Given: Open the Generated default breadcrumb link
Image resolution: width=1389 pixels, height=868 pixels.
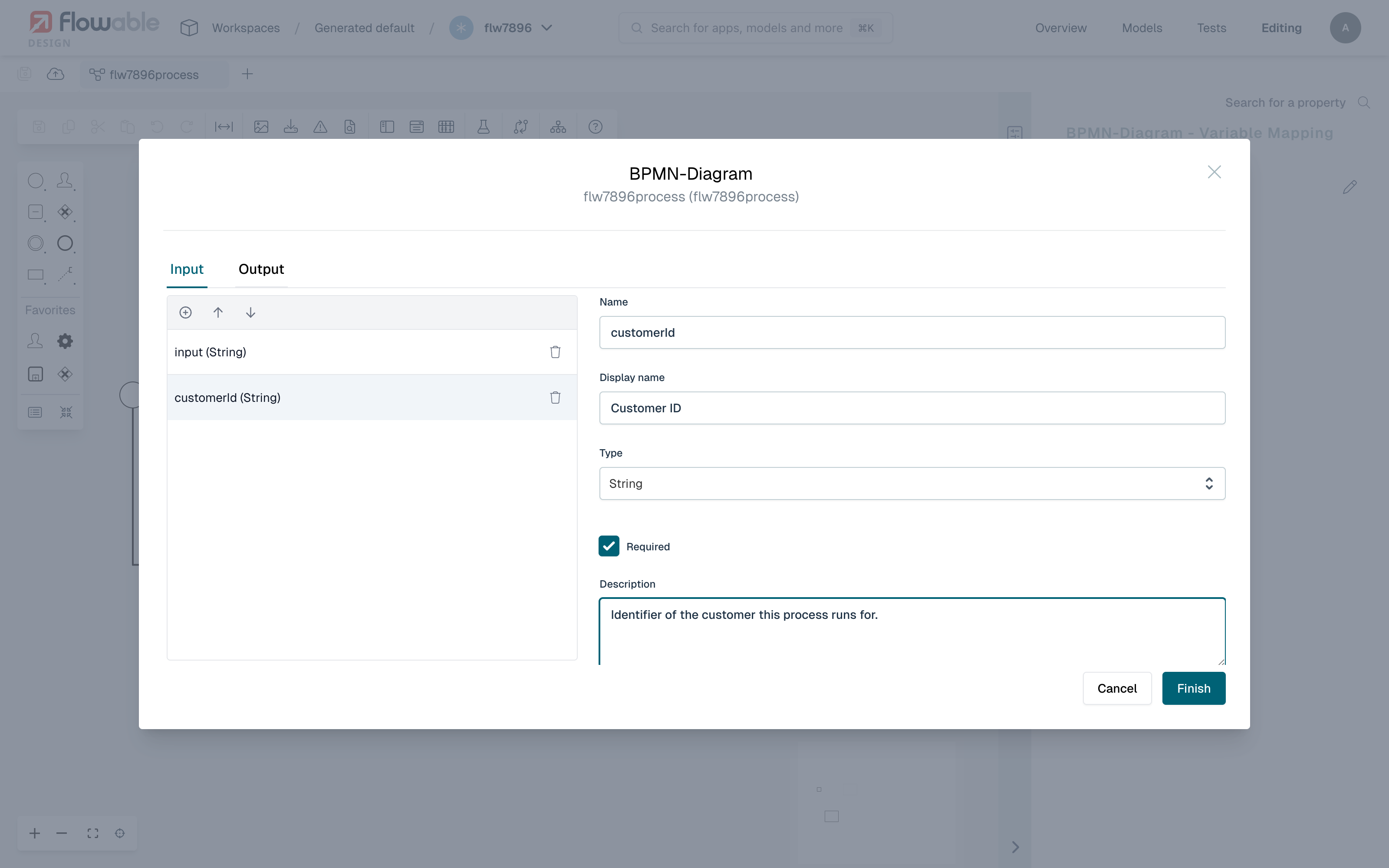Looking at the screenshot, I should [x=365, y=27].
